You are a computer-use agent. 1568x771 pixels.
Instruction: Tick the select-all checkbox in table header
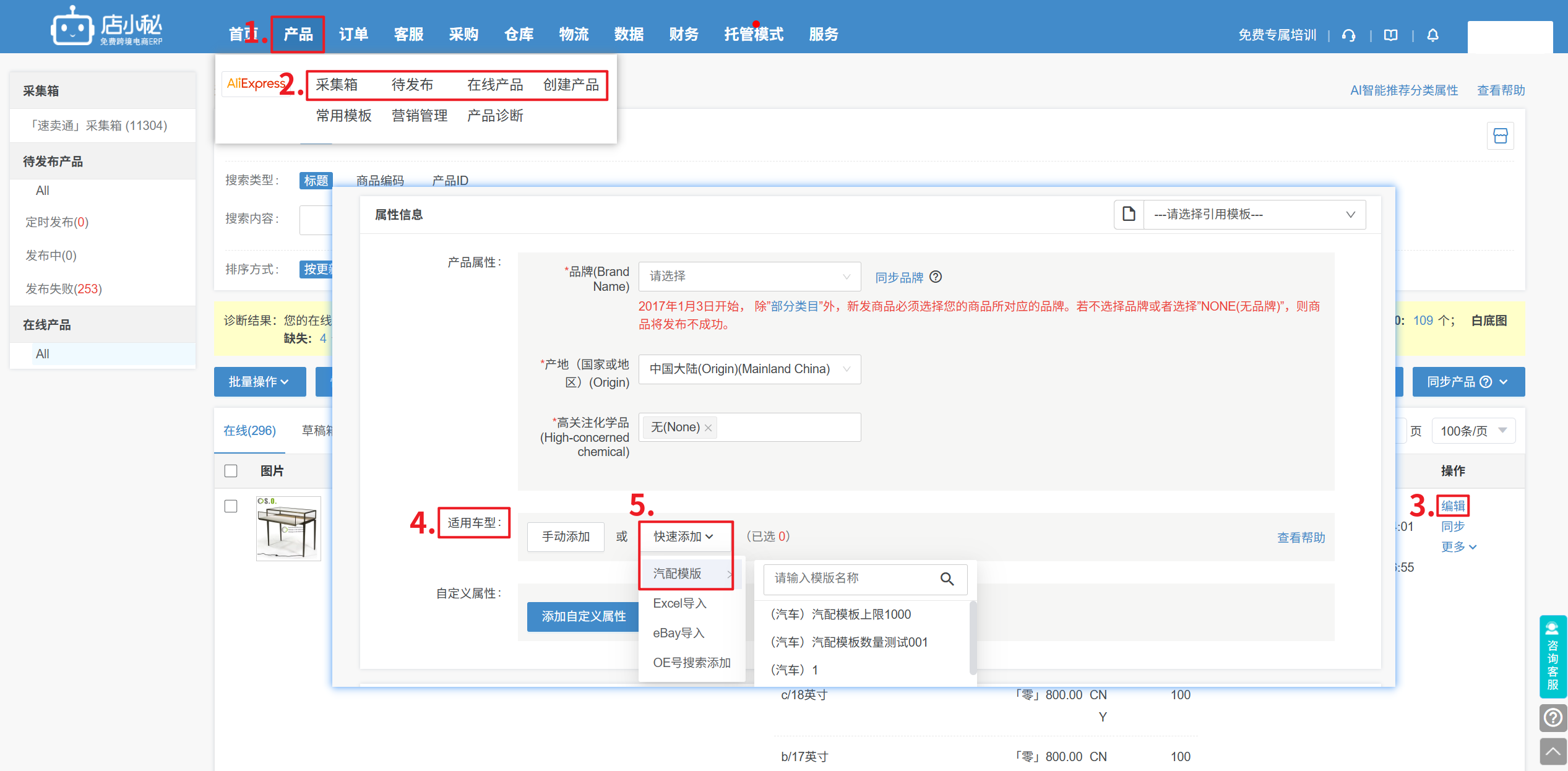tap(231, 471)
